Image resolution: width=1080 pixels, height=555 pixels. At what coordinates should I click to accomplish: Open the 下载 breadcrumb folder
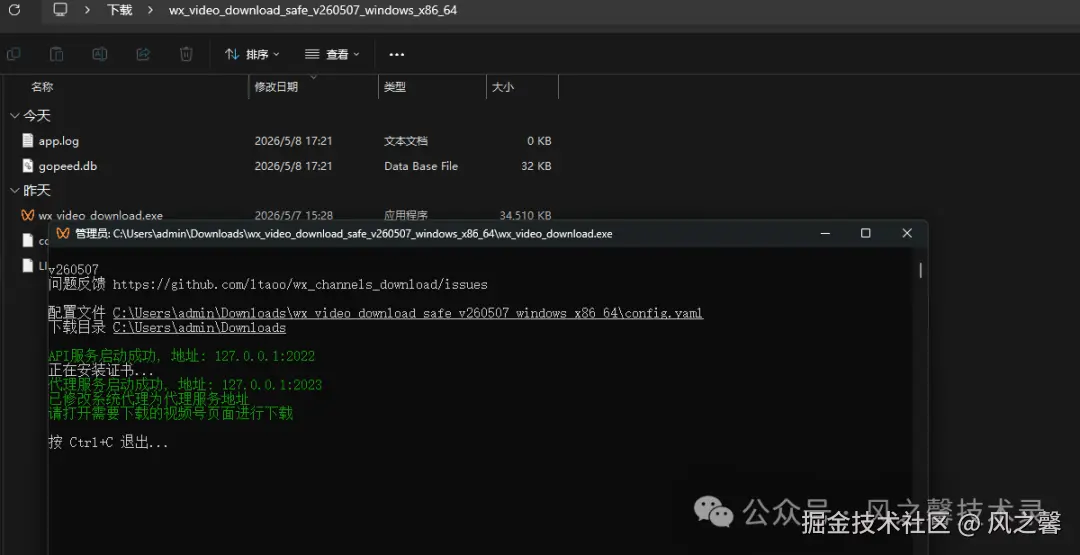(119, 10)
